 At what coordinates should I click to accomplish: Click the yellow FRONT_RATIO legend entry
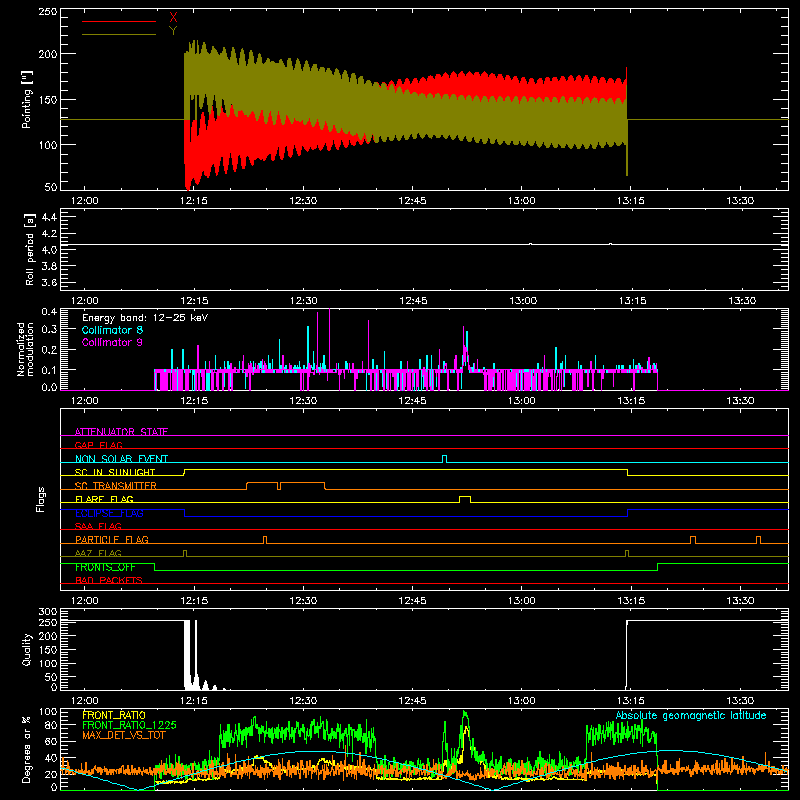coord(114,715)
